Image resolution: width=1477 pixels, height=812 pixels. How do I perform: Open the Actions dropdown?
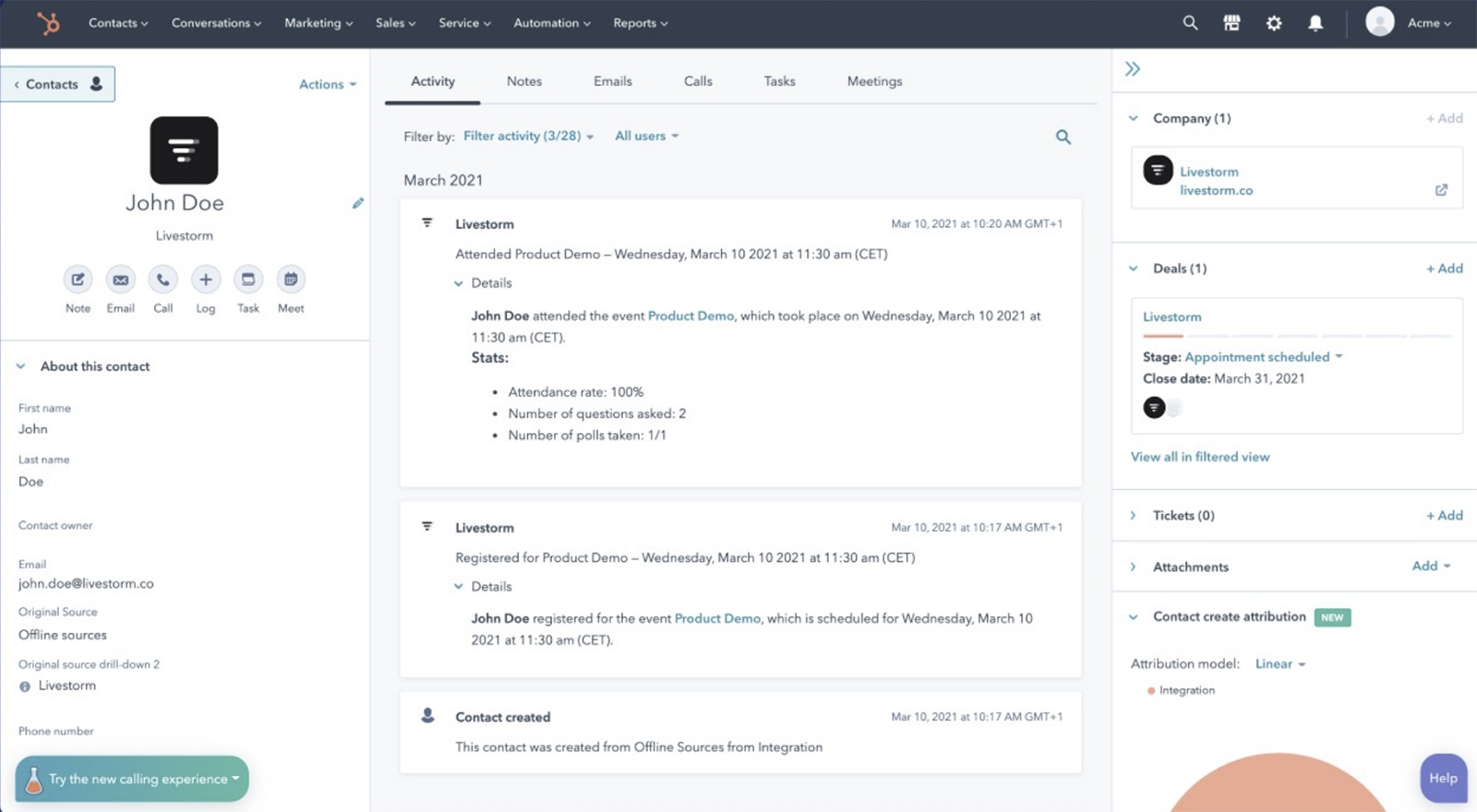pos(328,84)
